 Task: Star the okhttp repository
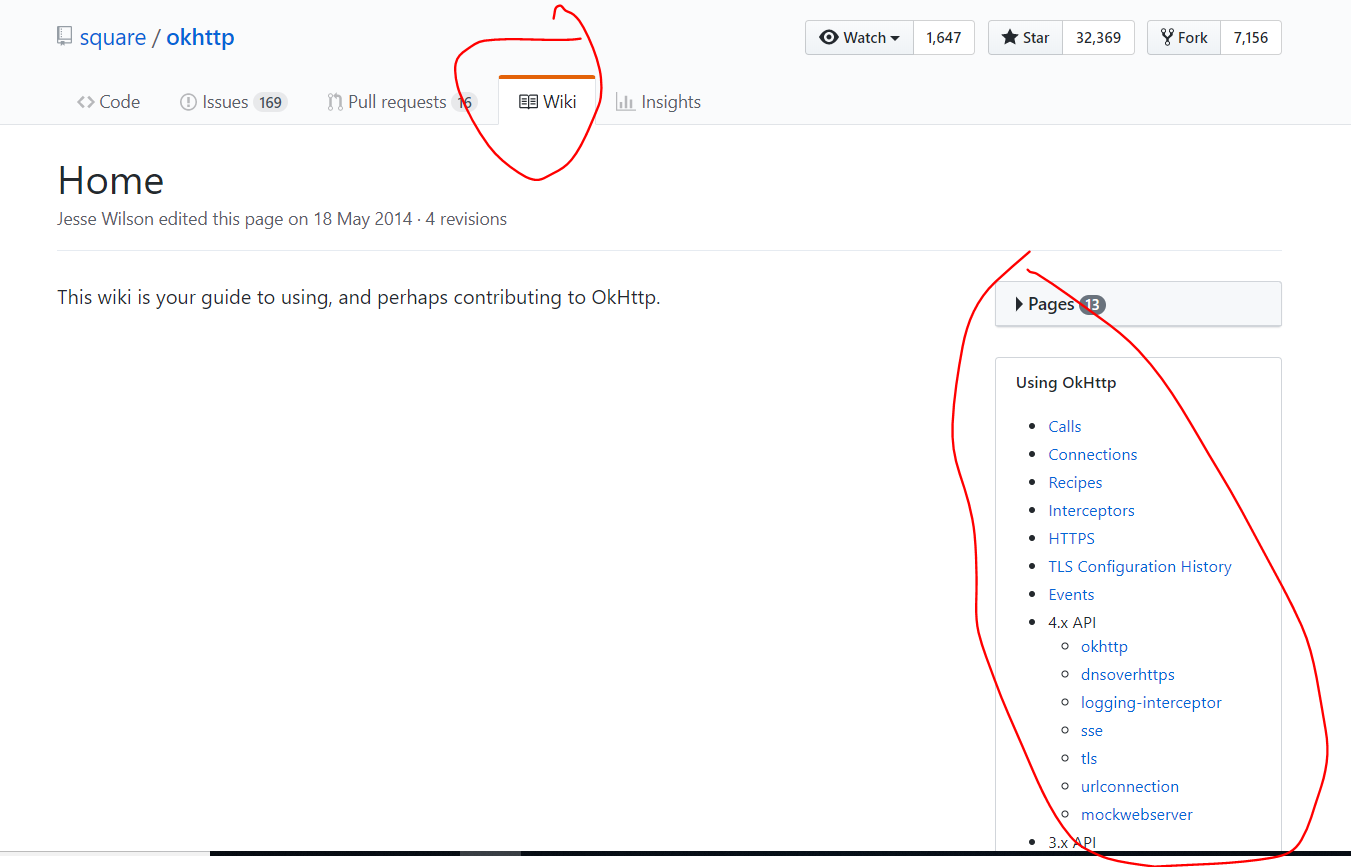pos(1025,38)
